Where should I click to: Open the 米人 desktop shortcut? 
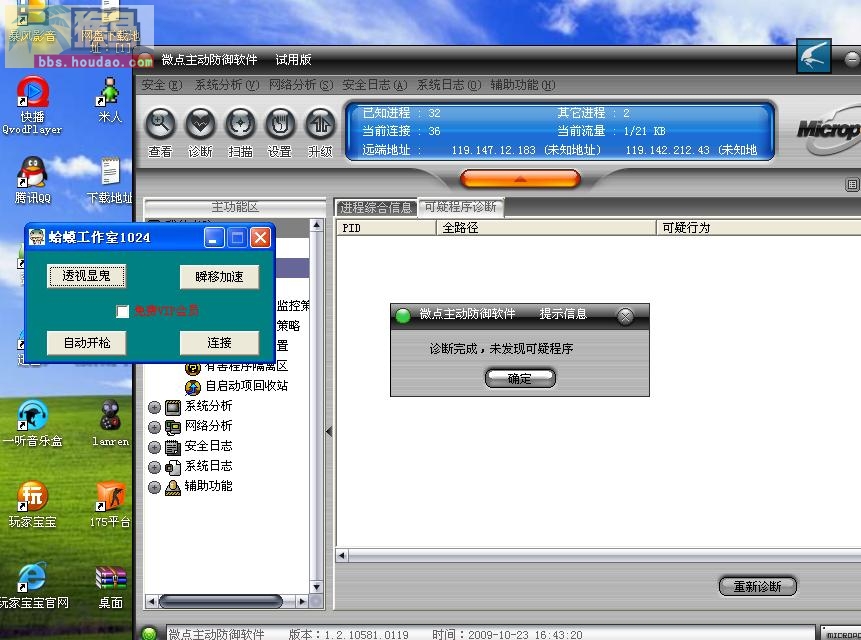tap(109, 92)
